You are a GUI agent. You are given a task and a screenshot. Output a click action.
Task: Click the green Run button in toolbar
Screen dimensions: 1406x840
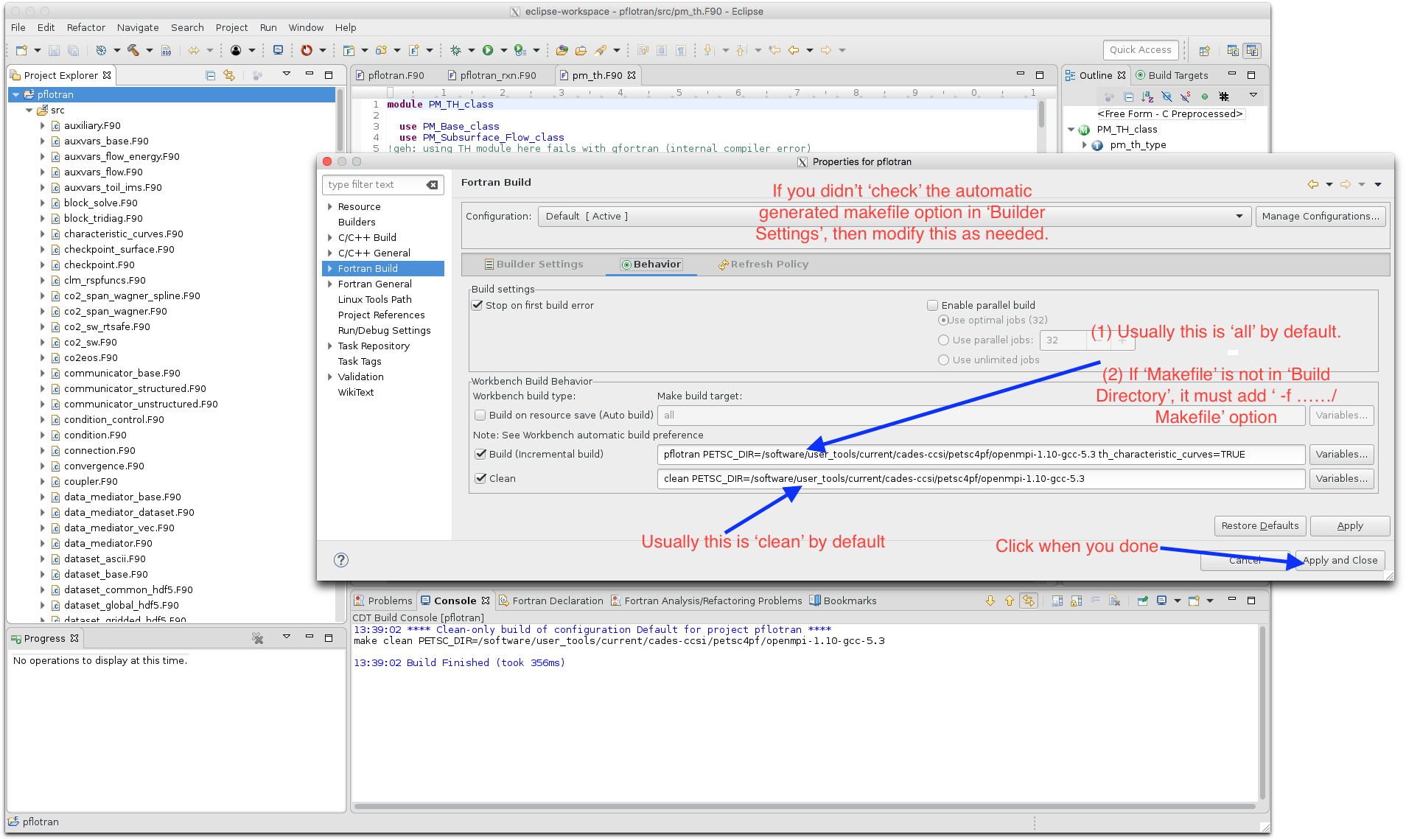pyautogui.click(x=488, y=50)
